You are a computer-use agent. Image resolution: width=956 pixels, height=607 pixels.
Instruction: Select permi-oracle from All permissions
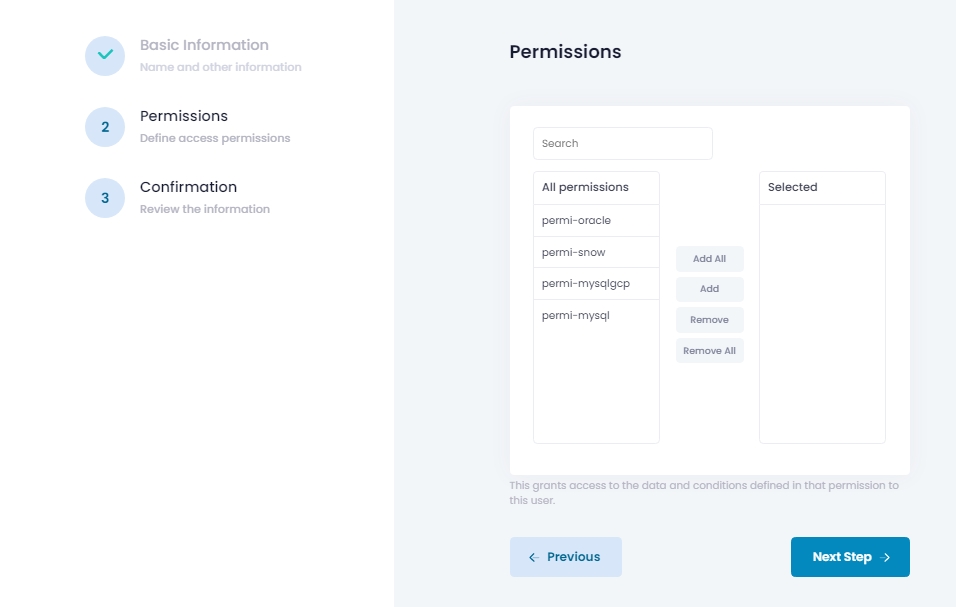(596, 220)
